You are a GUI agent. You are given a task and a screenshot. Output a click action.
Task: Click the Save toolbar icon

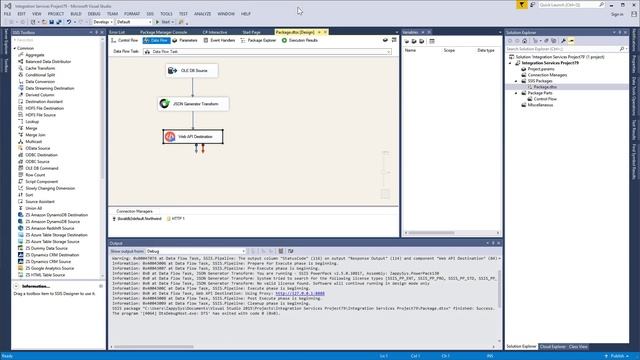click(x=51, y=22)
